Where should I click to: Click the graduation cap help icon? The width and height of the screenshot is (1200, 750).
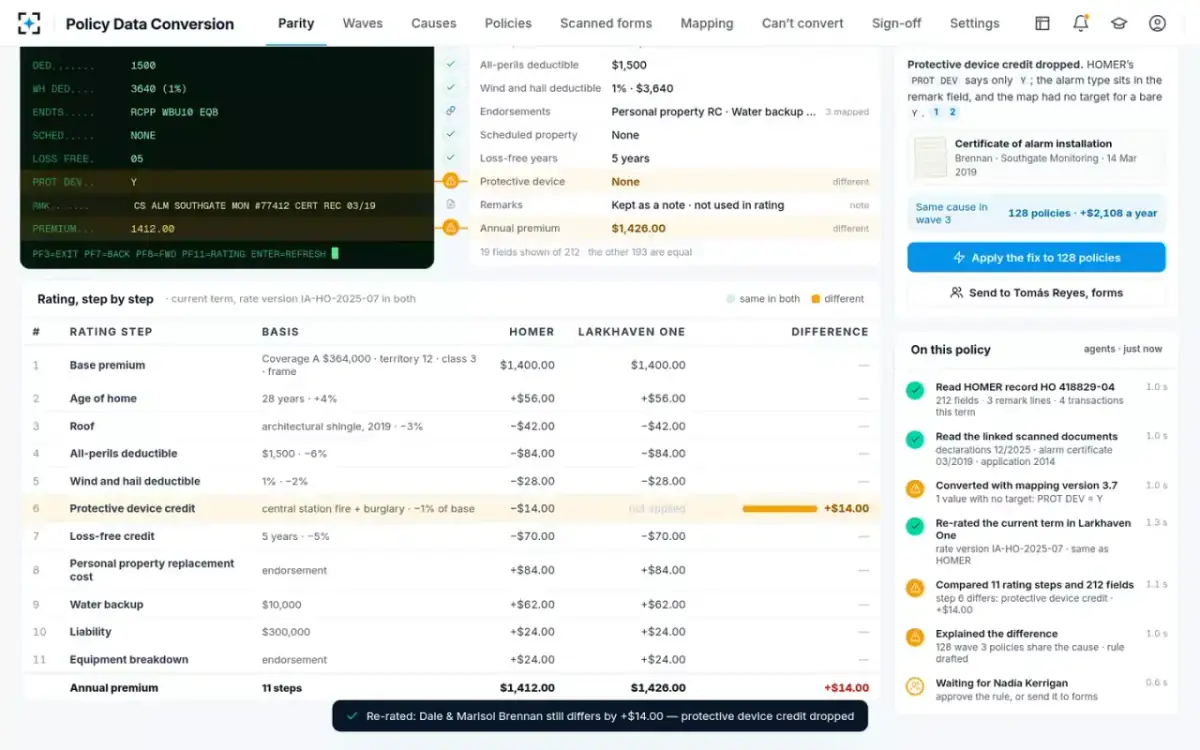pos(1119,23)
